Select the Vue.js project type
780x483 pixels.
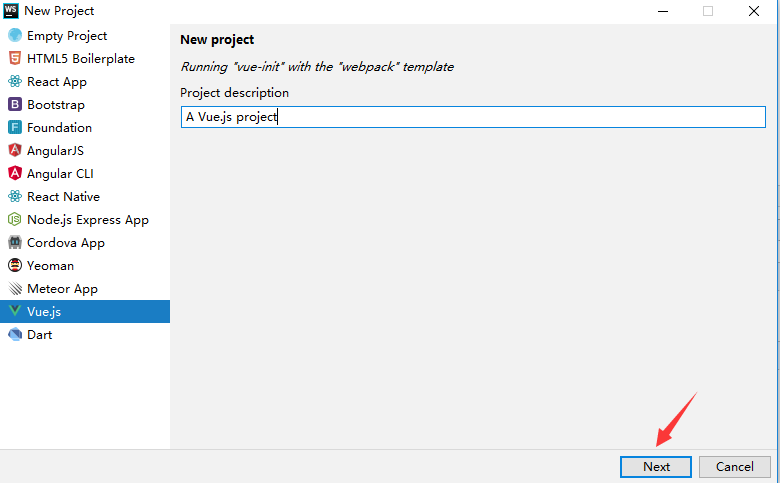(44, 312)
